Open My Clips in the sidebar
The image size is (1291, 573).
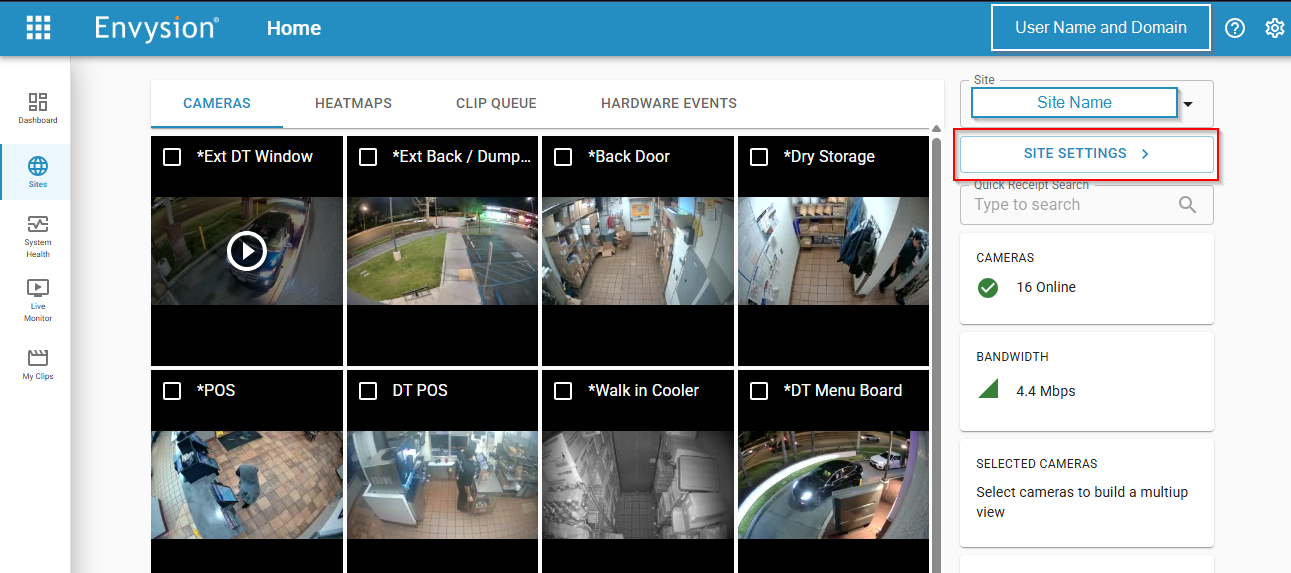pos(38,358)
